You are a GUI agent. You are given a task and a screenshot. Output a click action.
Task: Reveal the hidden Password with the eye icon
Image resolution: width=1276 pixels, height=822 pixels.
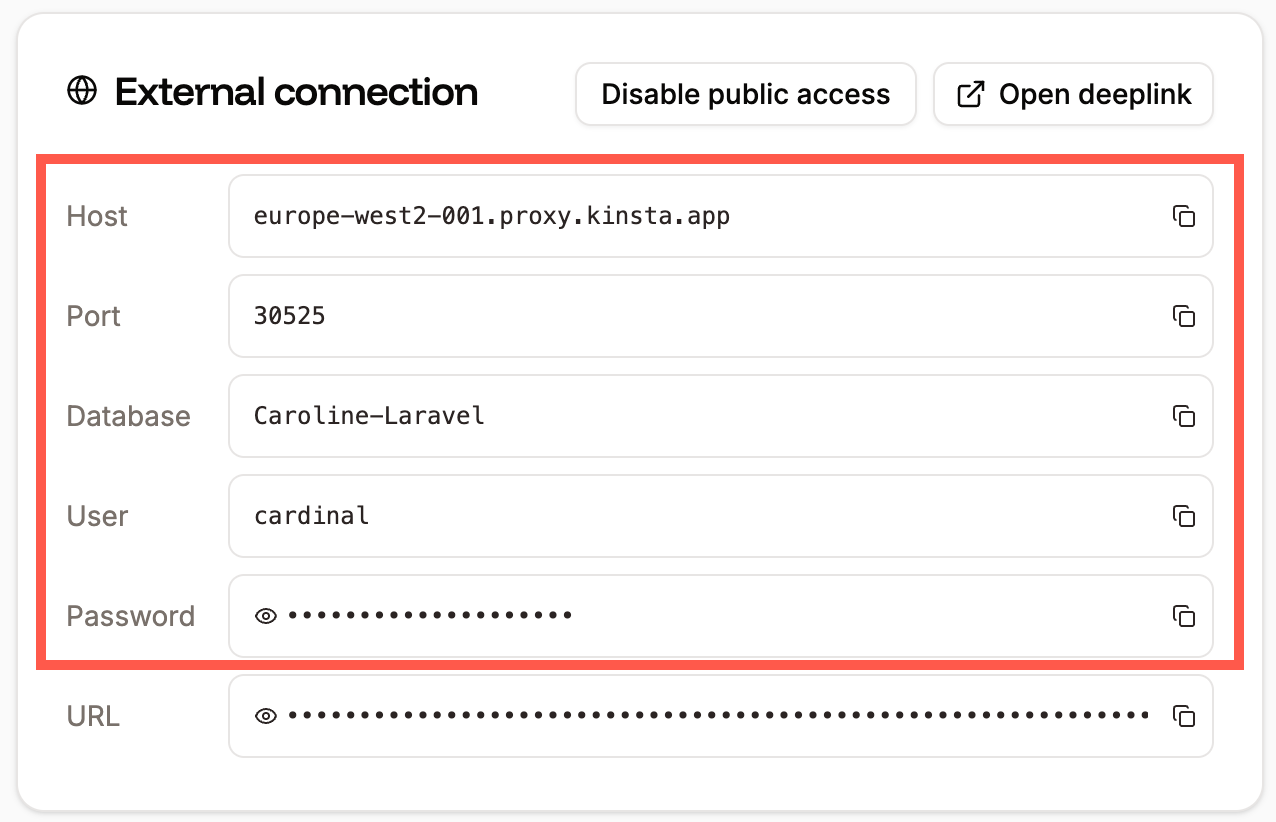tap(265, 616)
